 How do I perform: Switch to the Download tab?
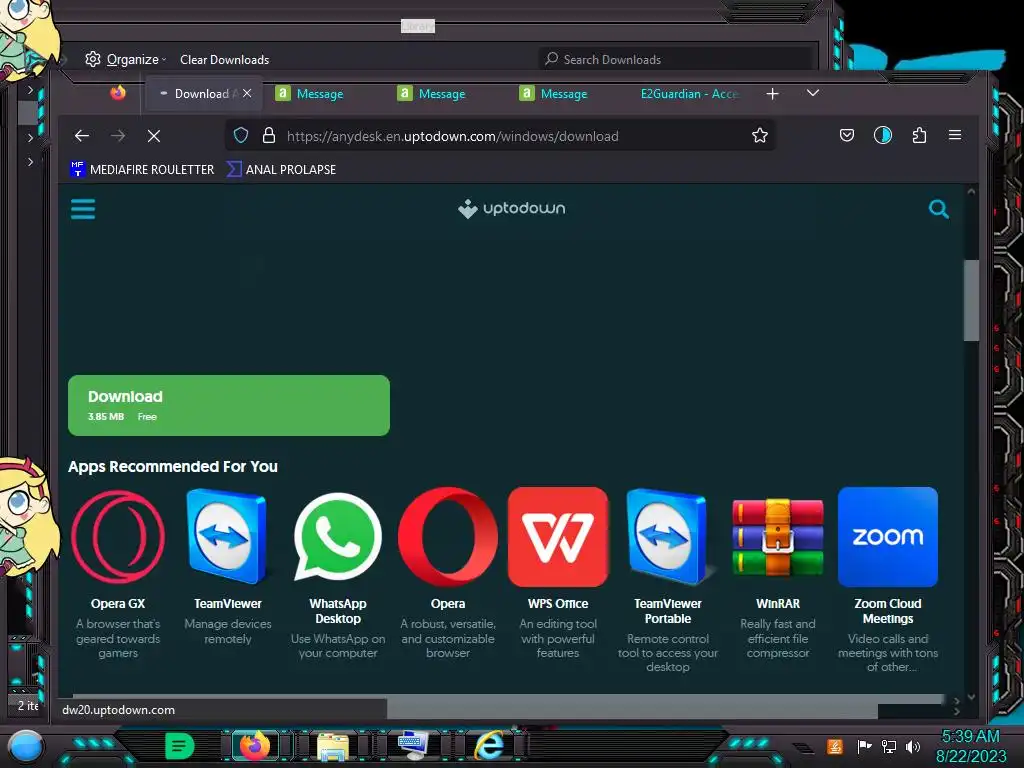coord(203,93)
